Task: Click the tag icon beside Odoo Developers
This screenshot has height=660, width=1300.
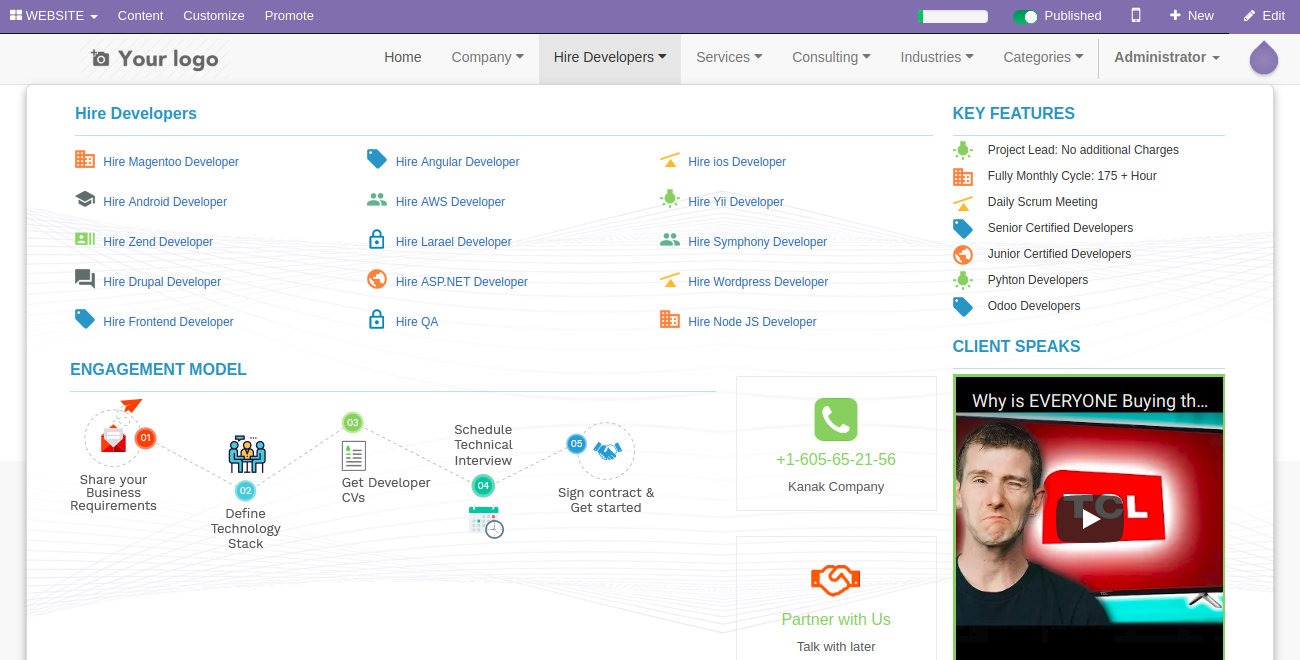Action: click(963, 306)
